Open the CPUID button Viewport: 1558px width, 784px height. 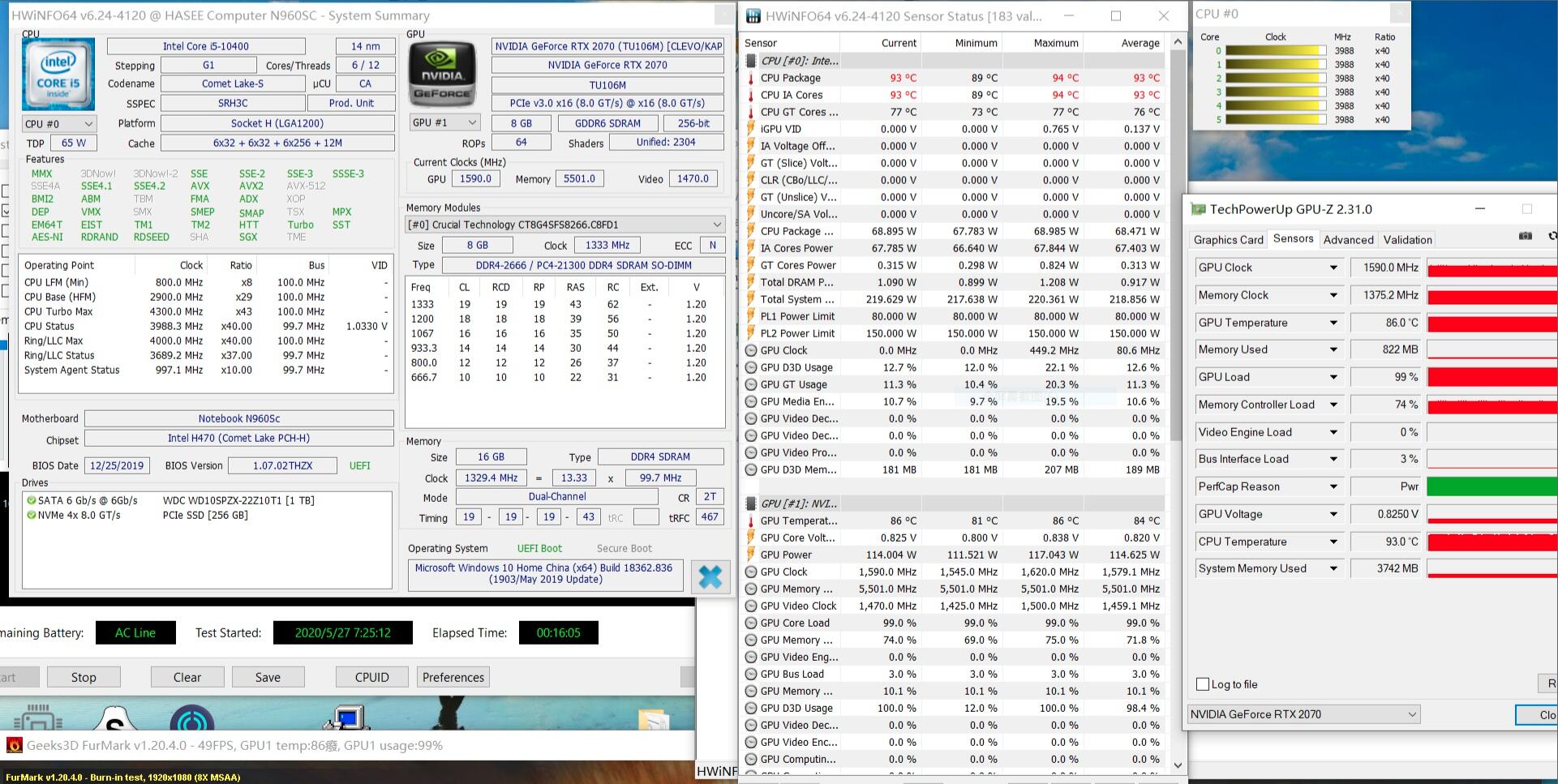(x=372, y=678)
